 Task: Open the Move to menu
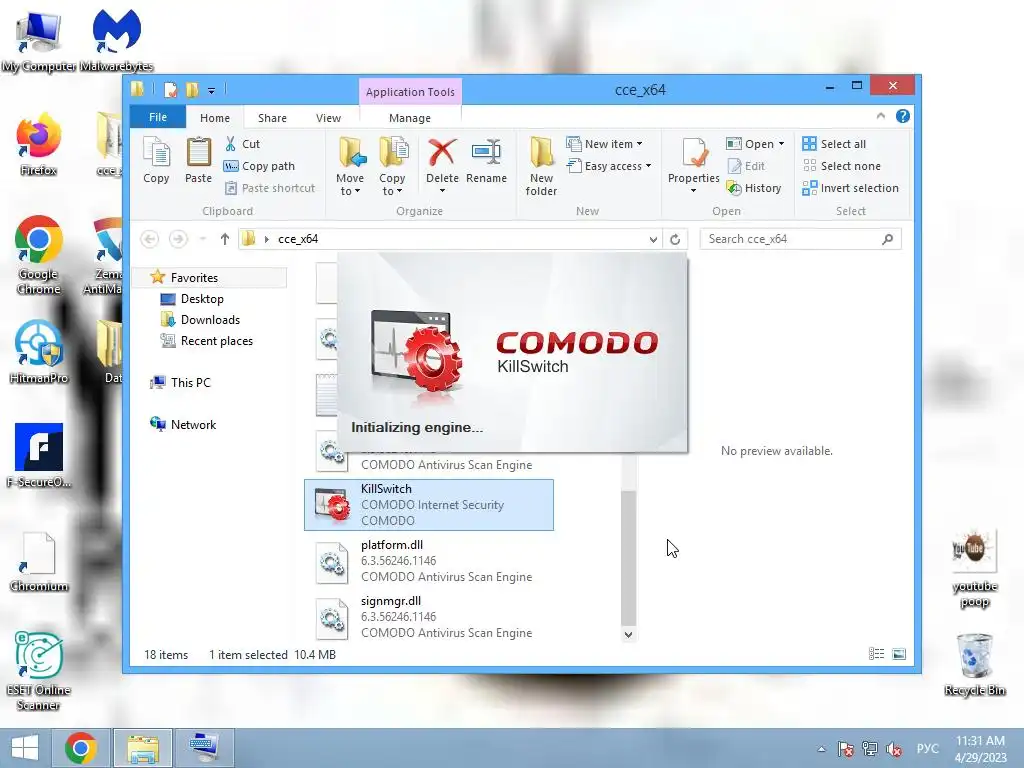point(350,166)
